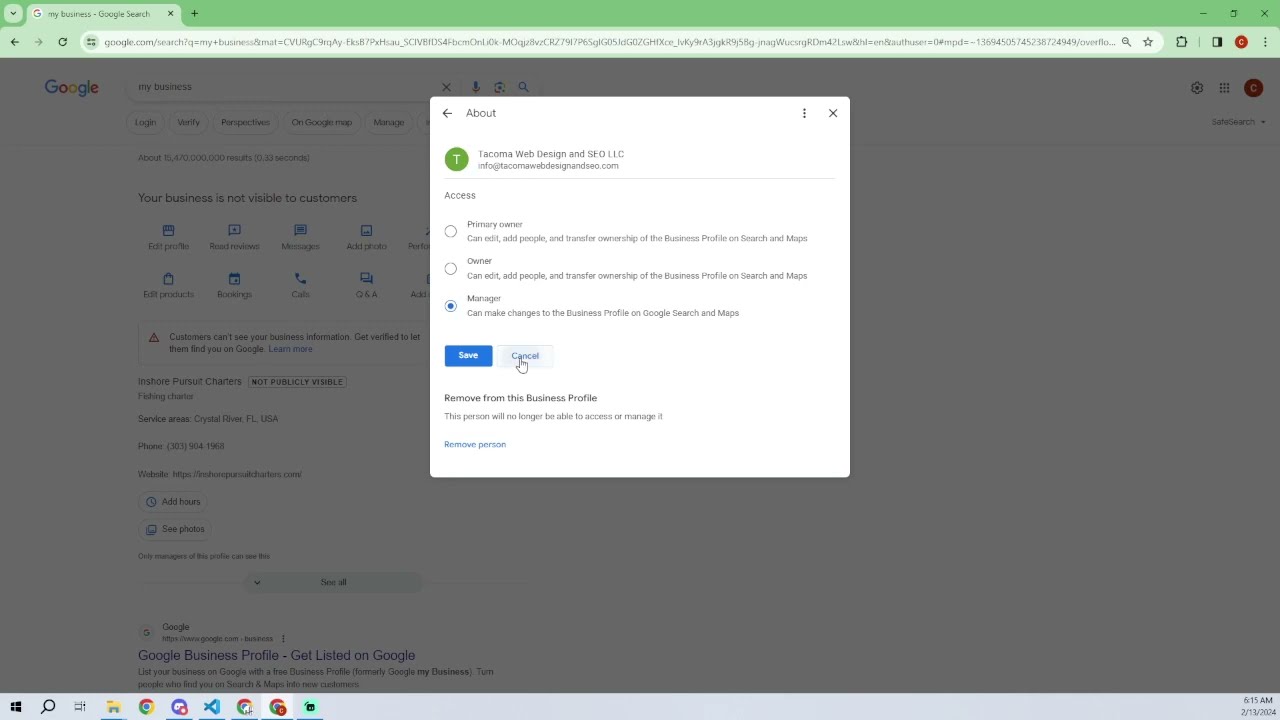Screen dimensions: 1280x720
Task: Open the zoom magnifier icon in the address bar
Action: coord(1126,42)
